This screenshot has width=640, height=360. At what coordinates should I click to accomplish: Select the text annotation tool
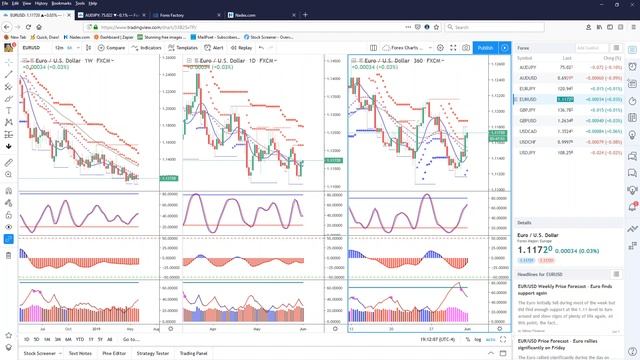[9, 111]
